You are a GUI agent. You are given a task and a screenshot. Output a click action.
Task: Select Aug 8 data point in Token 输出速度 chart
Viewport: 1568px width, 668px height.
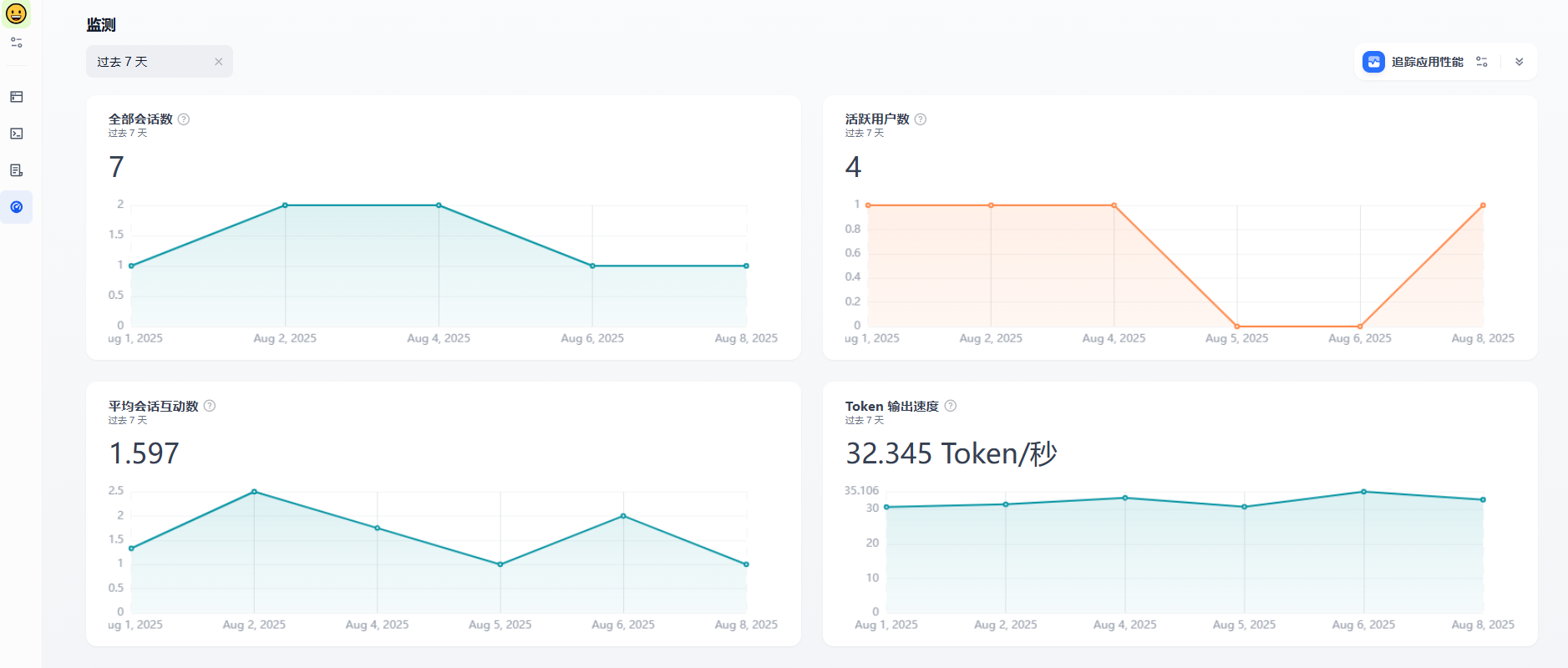1483,500
